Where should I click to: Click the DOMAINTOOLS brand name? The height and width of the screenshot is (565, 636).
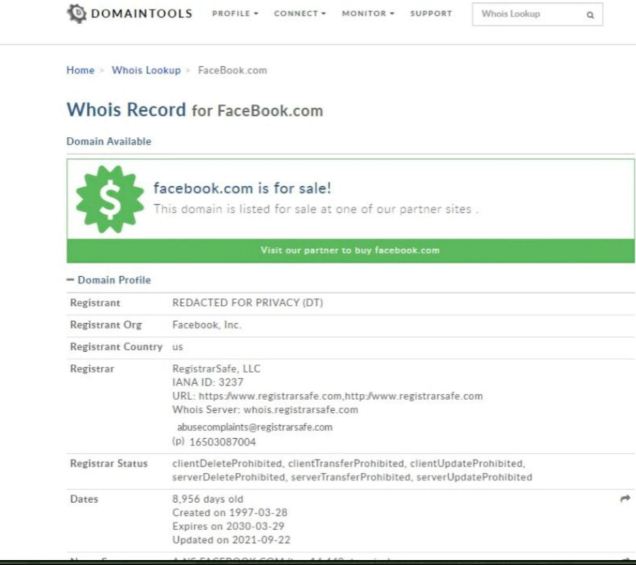tap(142, 13)
